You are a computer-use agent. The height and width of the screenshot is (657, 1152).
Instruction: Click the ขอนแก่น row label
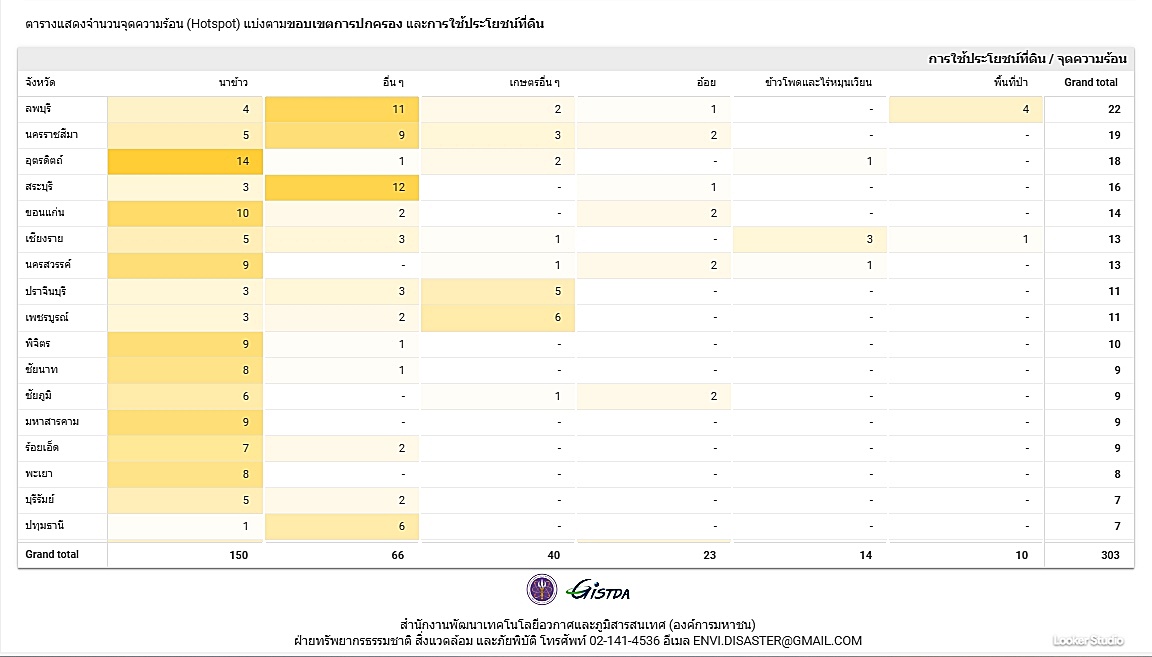(x=44, y=213)
